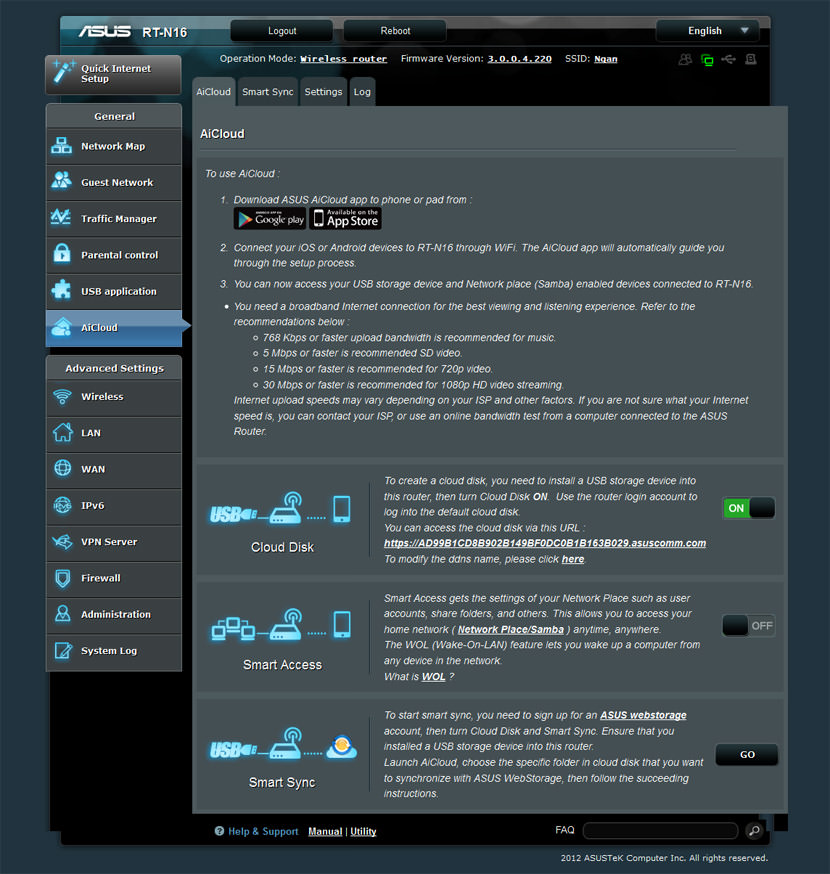830x874 pixels.
Task: Click the LAN house icon
Action: tap(62, 432)
